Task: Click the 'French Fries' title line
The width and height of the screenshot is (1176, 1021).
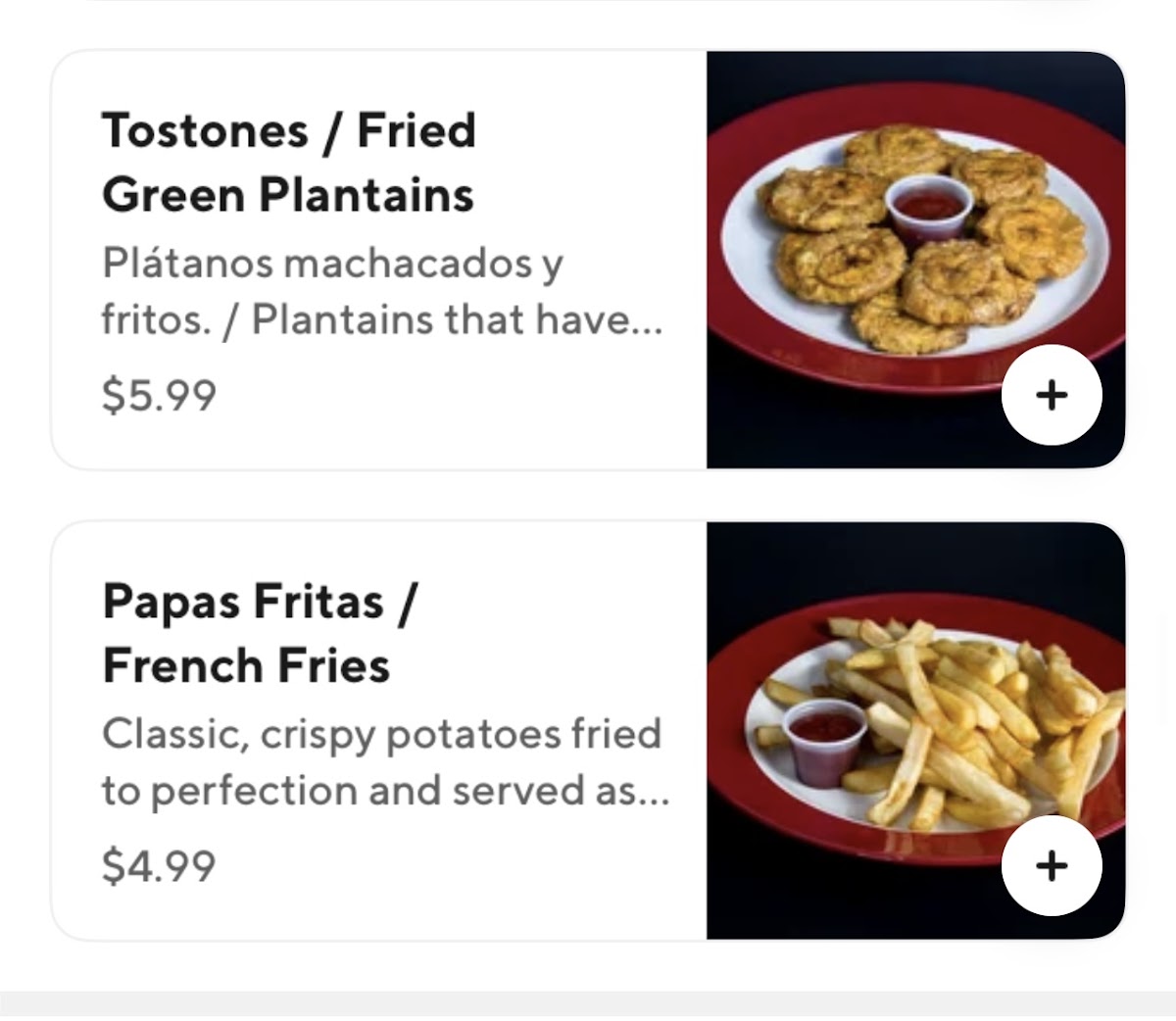Action: (246, 665)
